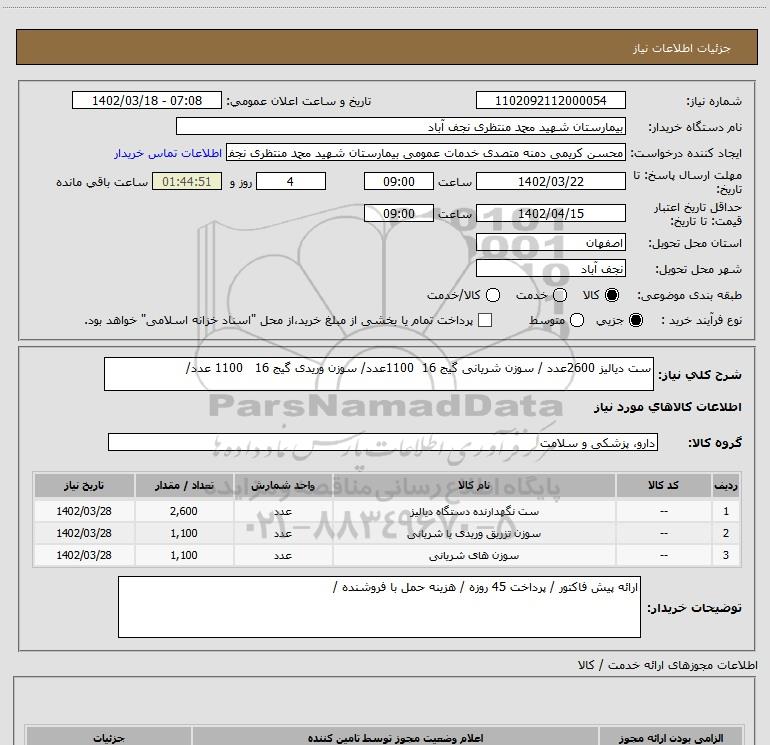
Task: Click the شرح کلی نیاز description box
Action: tap(379, 374)
